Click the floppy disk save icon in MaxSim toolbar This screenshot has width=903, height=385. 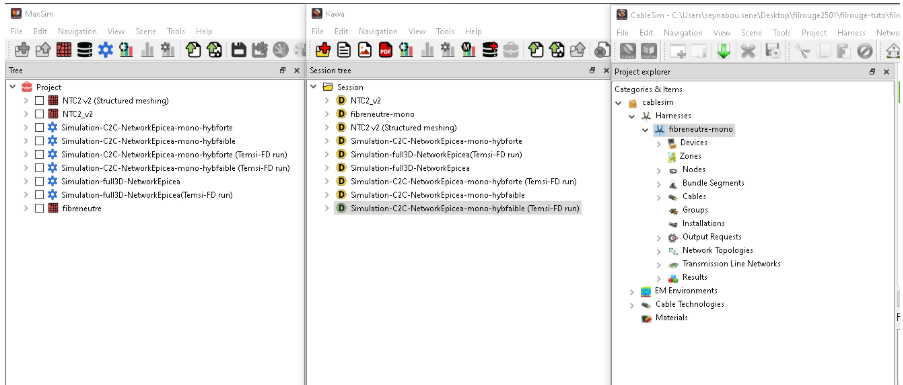239,50
